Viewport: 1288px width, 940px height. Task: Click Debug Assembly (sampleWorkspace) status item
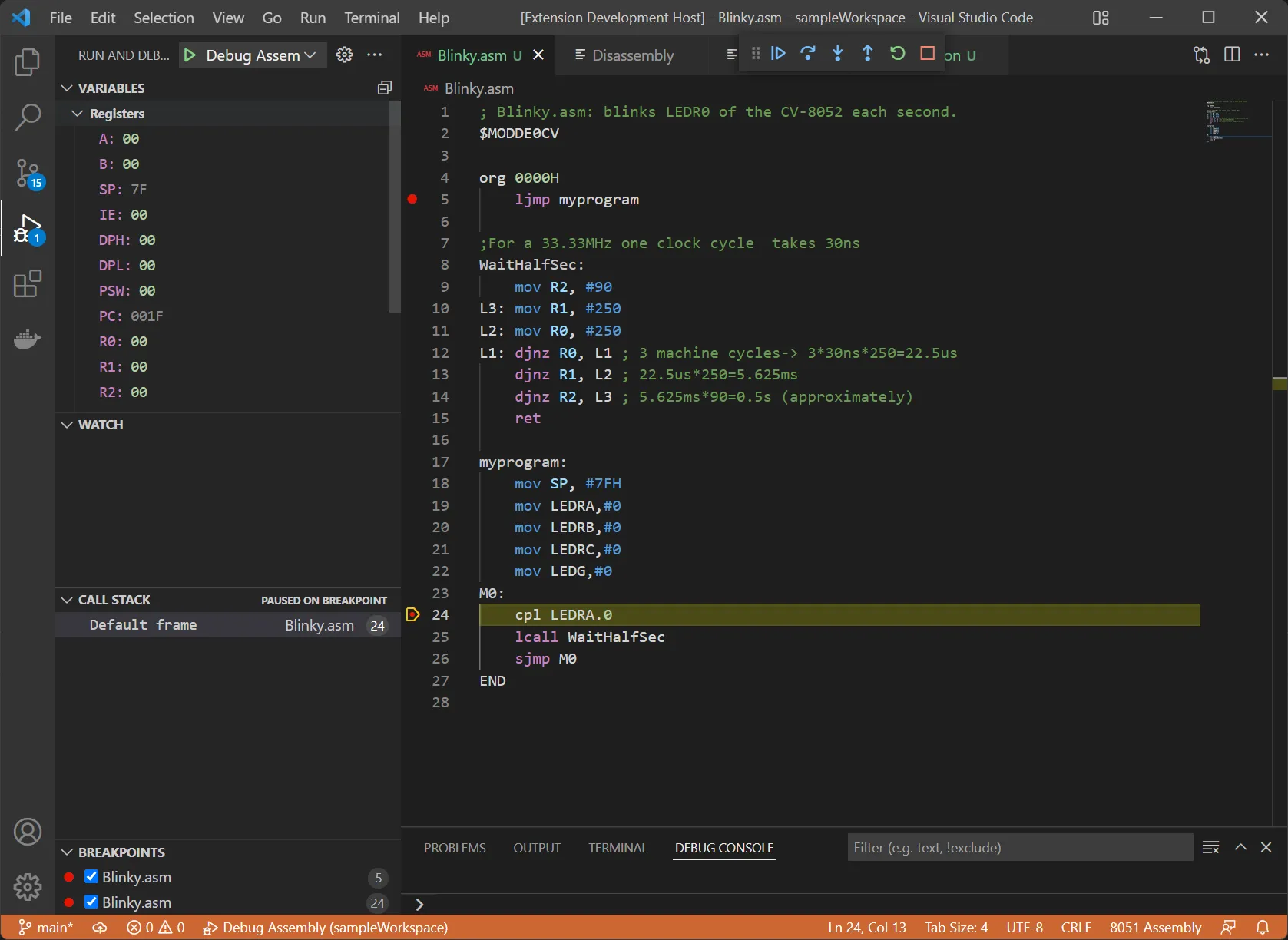click(x=326, y=928)
